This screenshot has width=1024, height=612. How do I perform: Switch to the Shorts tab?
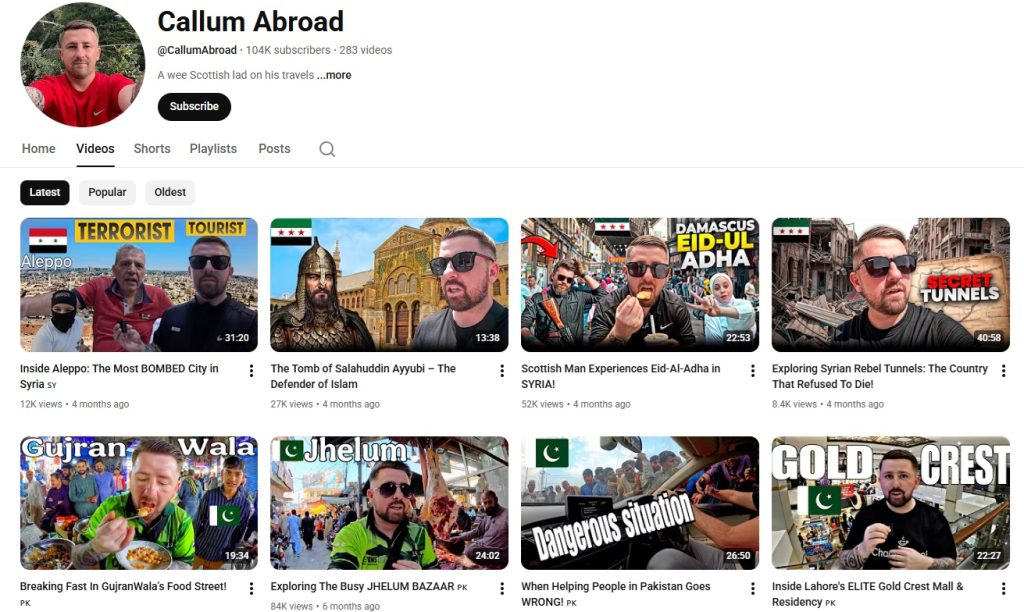pyautogui.click(x=152, y=149)
